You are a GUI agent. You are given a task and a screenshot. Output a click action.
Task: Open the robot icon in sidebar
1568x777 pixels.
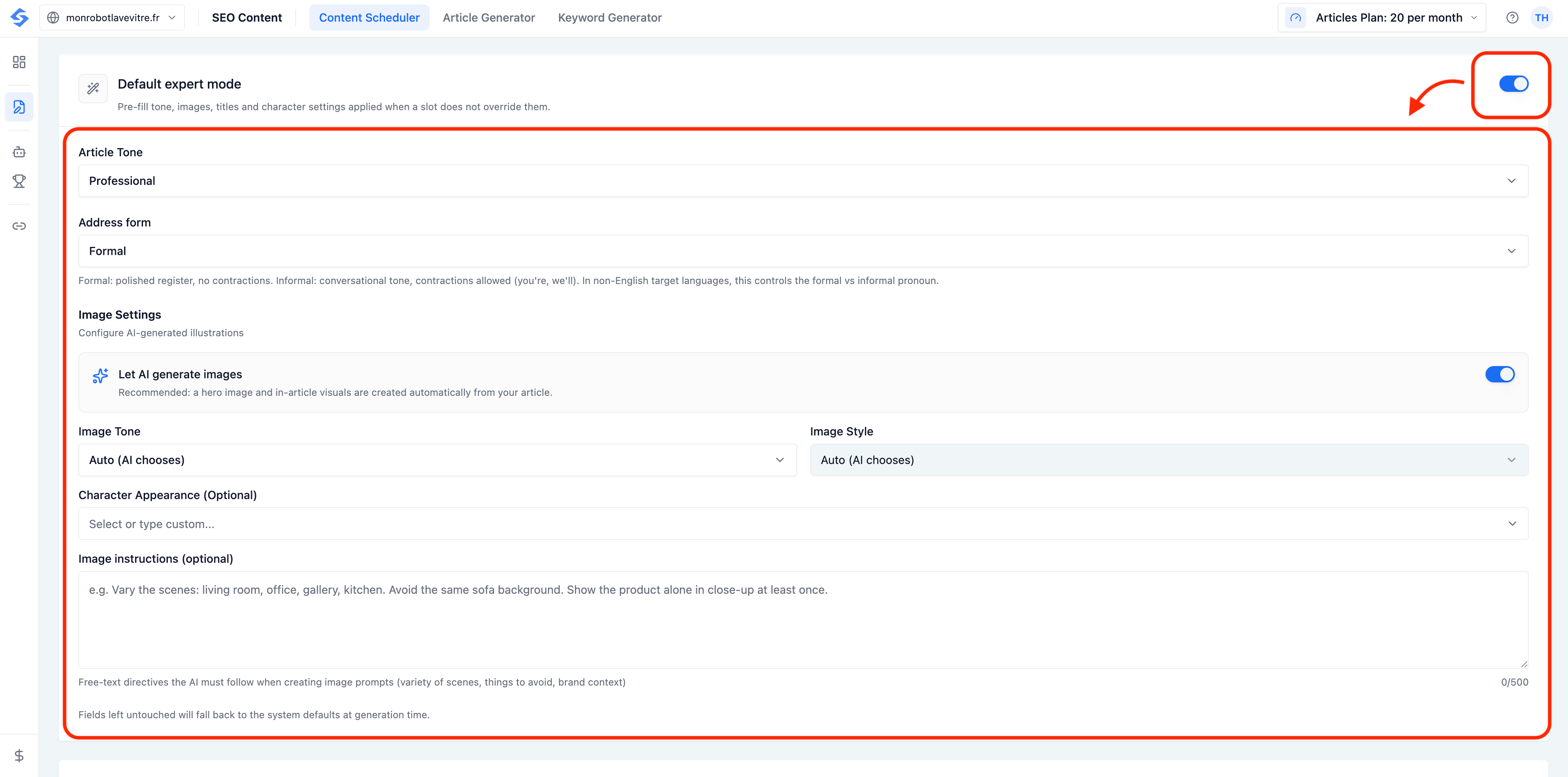coord(19,152)
